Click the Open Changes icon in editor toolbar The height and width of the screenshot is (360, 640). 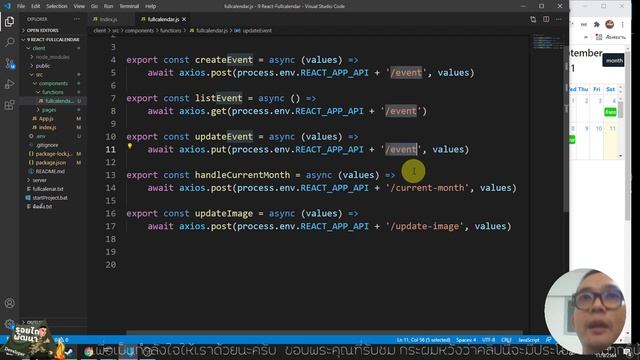click(533, 19)
